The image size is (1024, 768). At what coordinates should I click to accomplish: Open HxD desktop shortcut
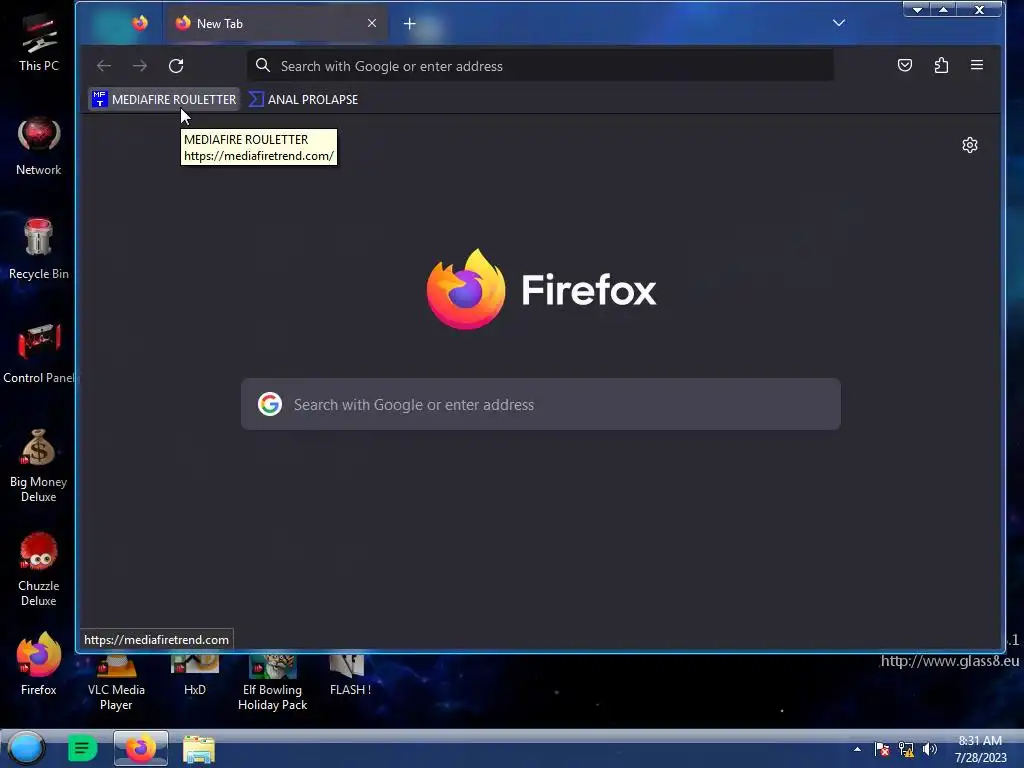195,675
